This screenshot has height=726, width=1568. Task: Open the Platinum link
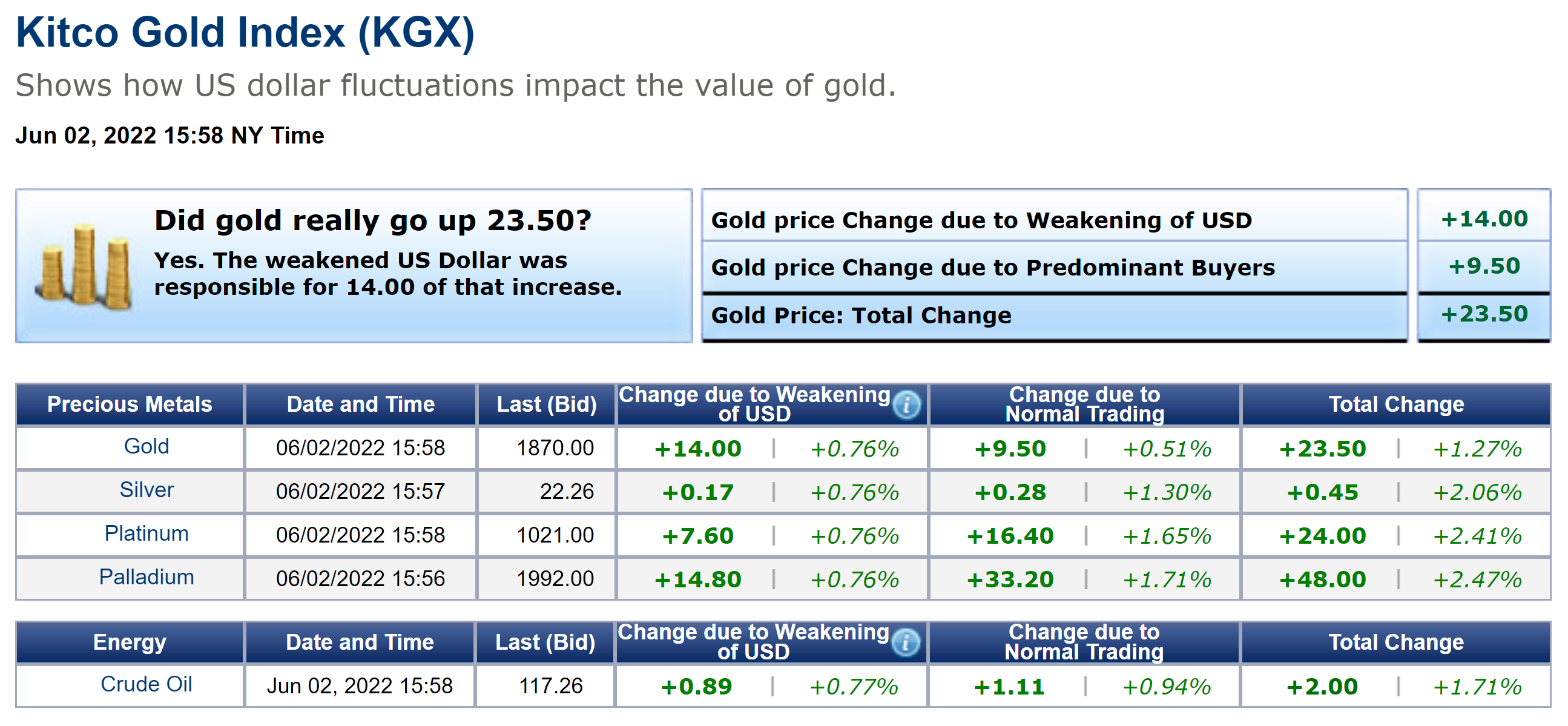tap(146, 533)
